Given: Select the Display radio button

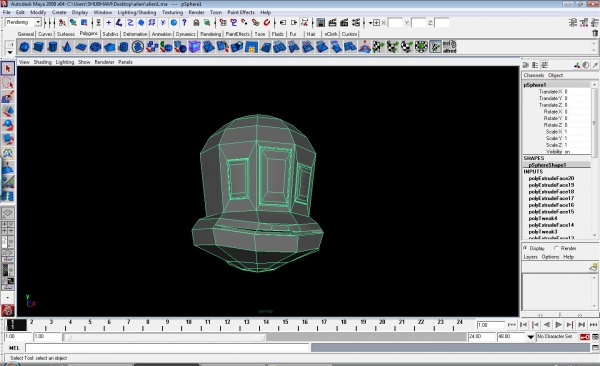Looking at the screenshot, I should [525, 248].
